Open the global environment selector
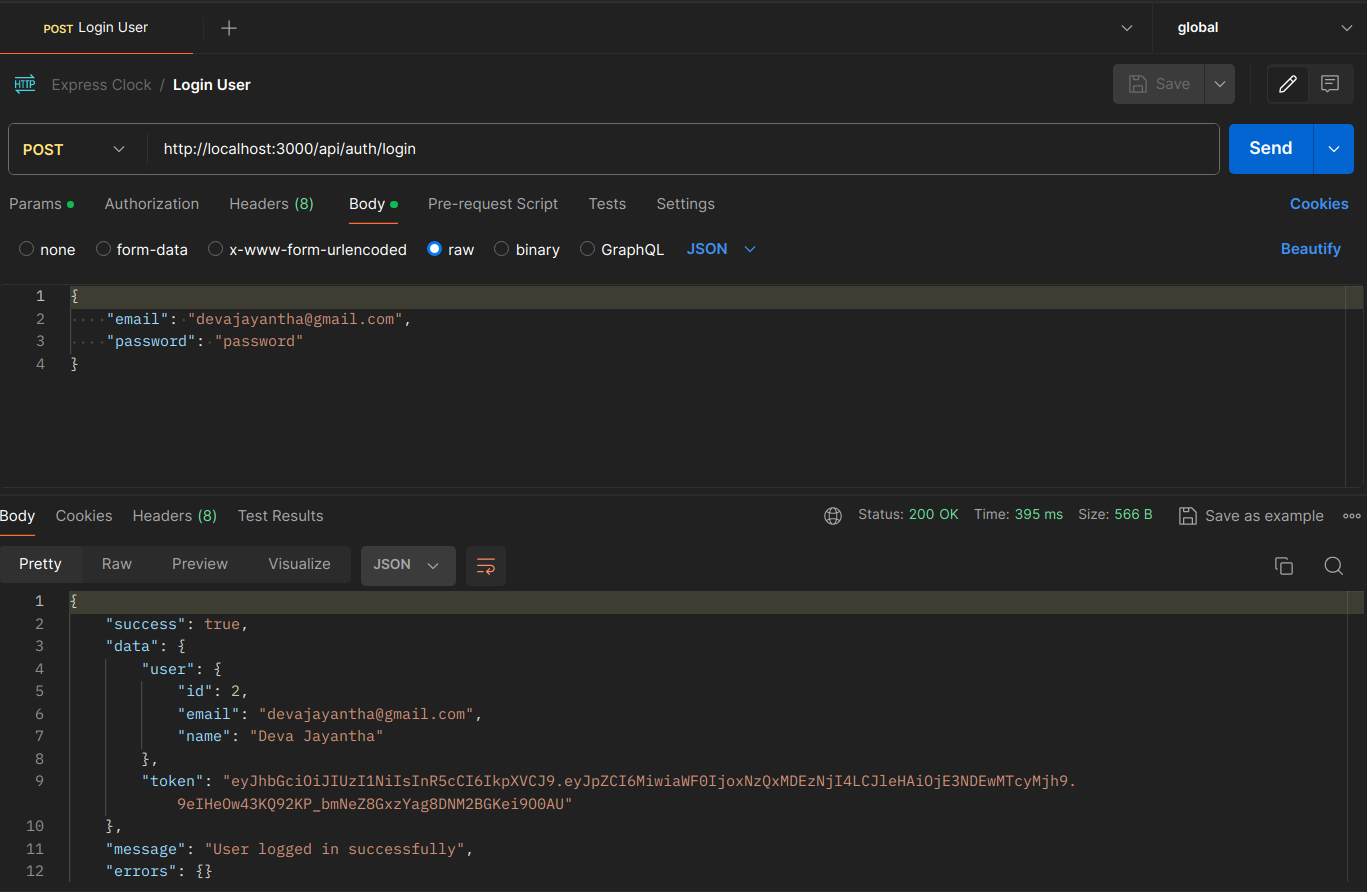1367x892 pixels. click(x=1259, y=27)
